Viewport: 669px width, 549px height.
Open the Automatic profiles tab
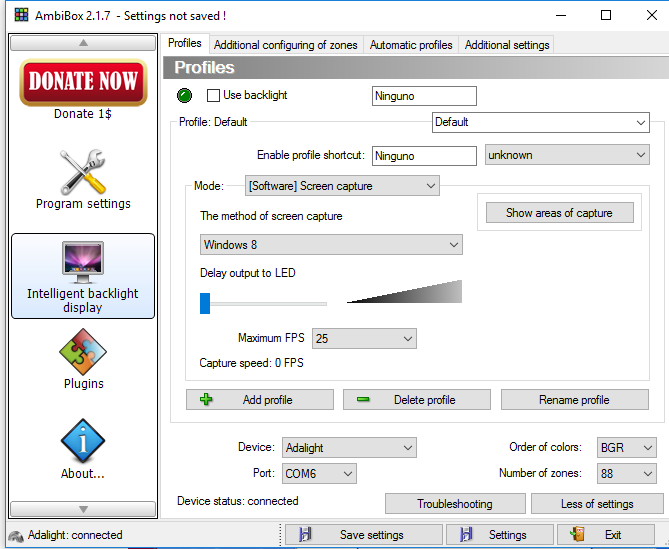[x=410, y=45]
